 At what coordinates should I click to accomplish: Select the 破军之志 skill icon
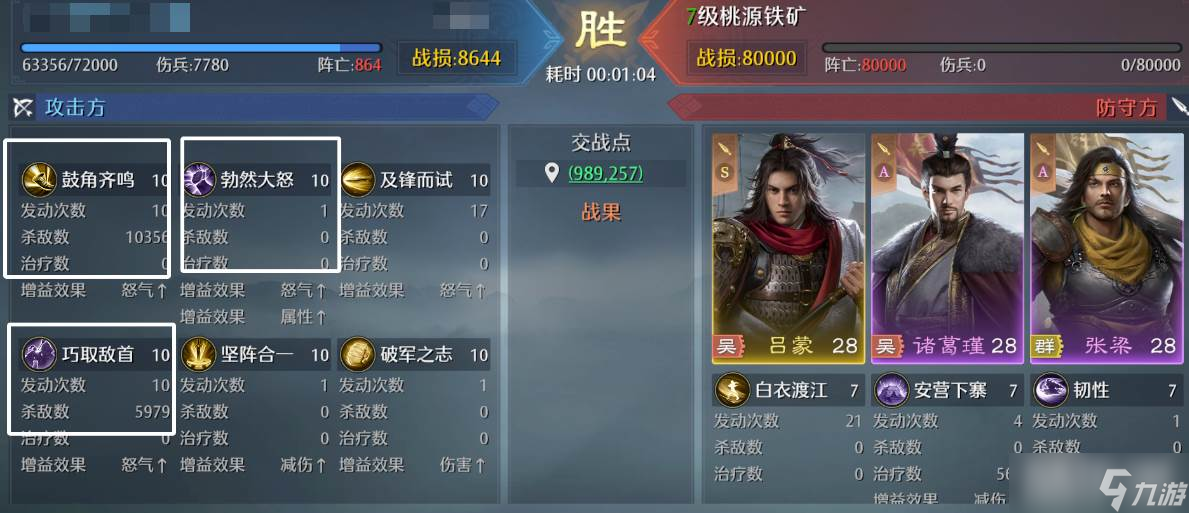[357, 355]
